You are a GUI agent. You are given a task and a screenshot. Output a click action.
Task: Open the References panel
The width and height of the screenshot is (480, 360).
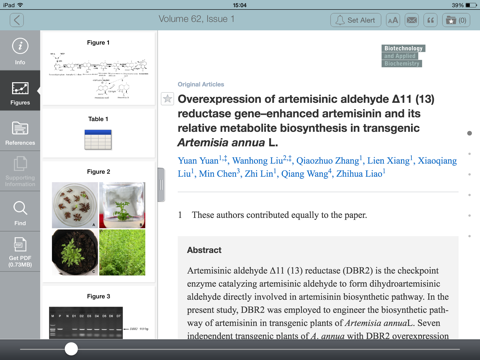coord(20,131)
